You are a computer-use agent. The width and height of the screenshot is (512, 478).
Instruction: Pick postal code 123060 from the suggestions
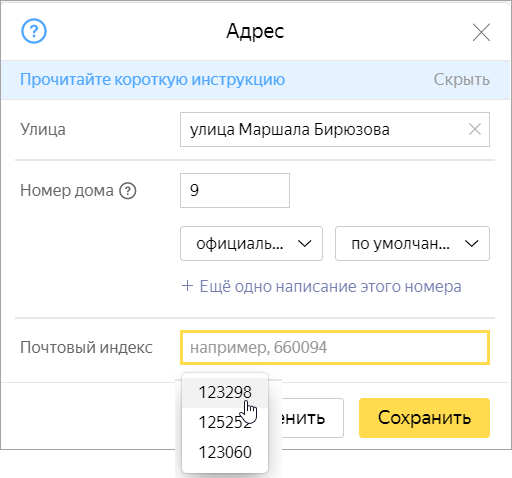(x=225, y=452)
